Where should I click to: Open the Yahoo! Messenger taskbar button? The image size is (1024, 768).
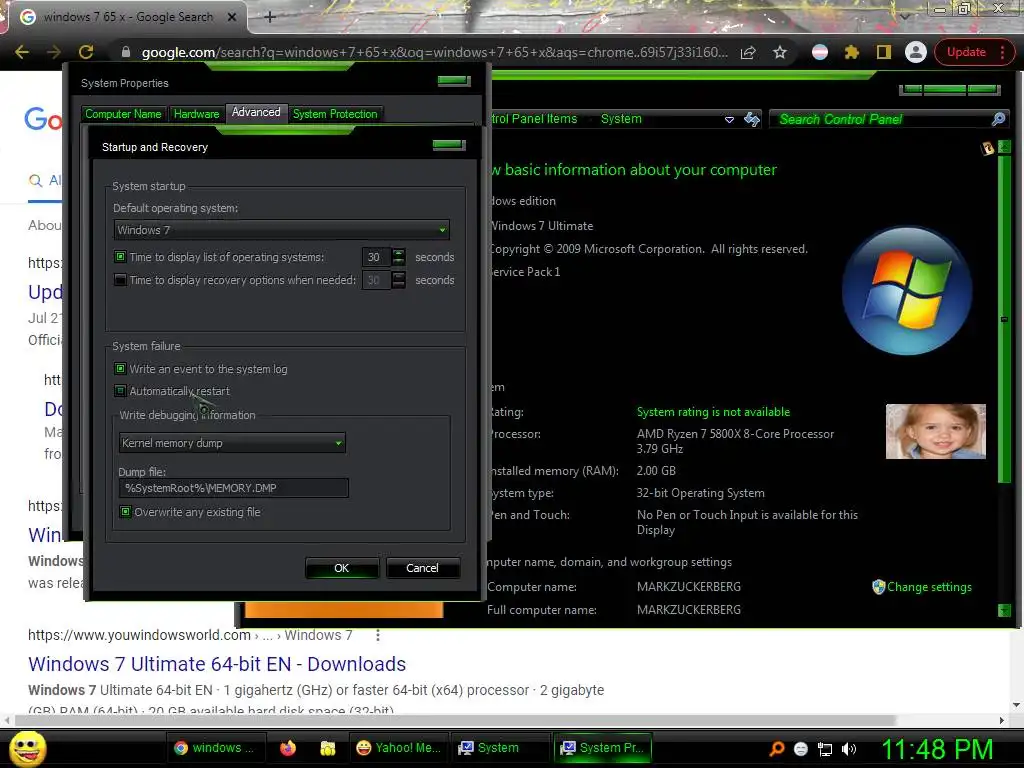pyautogui.click(x=400, y=748)
